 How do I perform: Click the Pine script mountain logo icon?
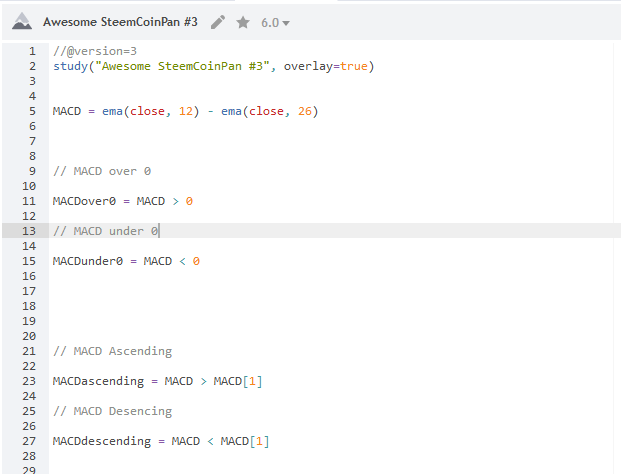(22, 21)
